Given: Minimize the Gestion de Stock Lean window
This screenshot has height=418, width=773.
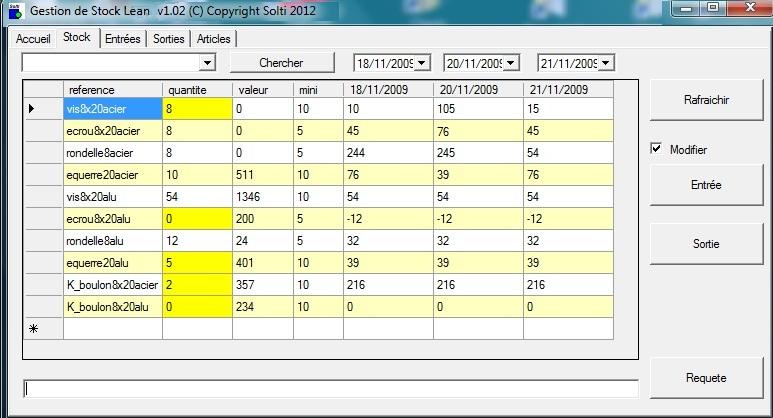Looking at the screenshot, I should tap(687, 8).
